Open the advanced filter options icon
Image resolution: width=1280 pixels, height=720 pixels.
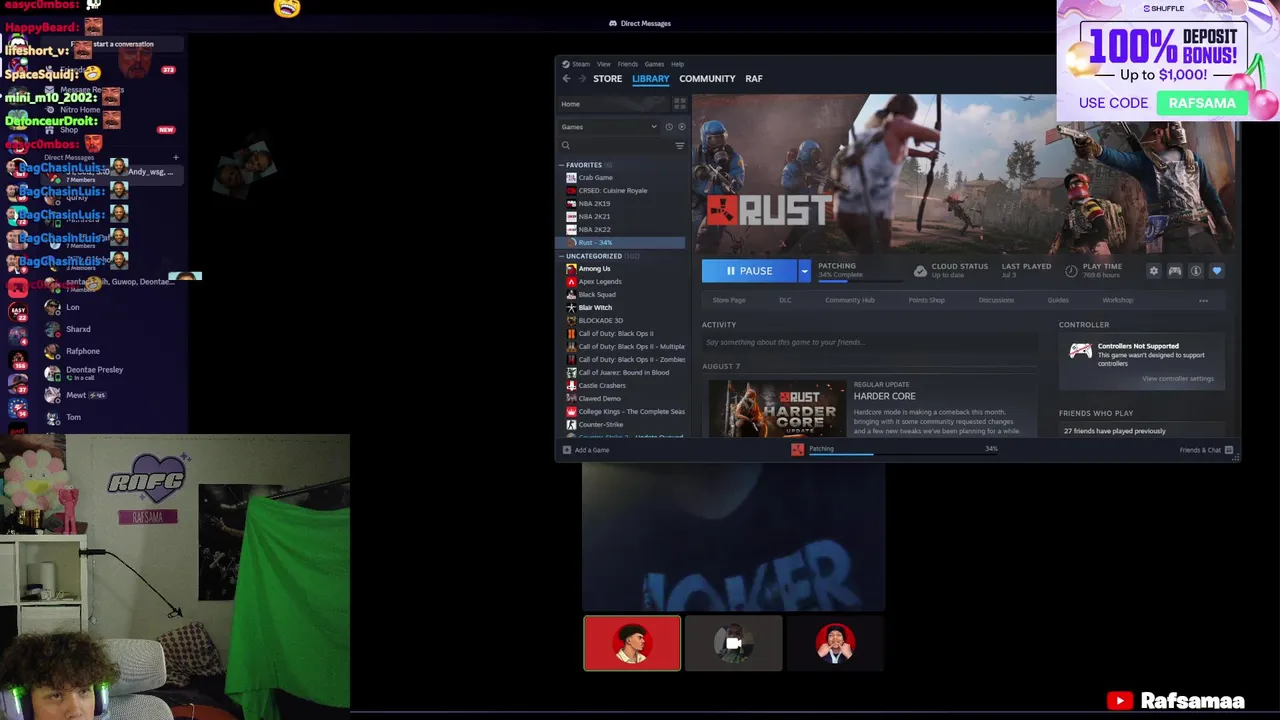pyautogui.click(x=680, y=146)
